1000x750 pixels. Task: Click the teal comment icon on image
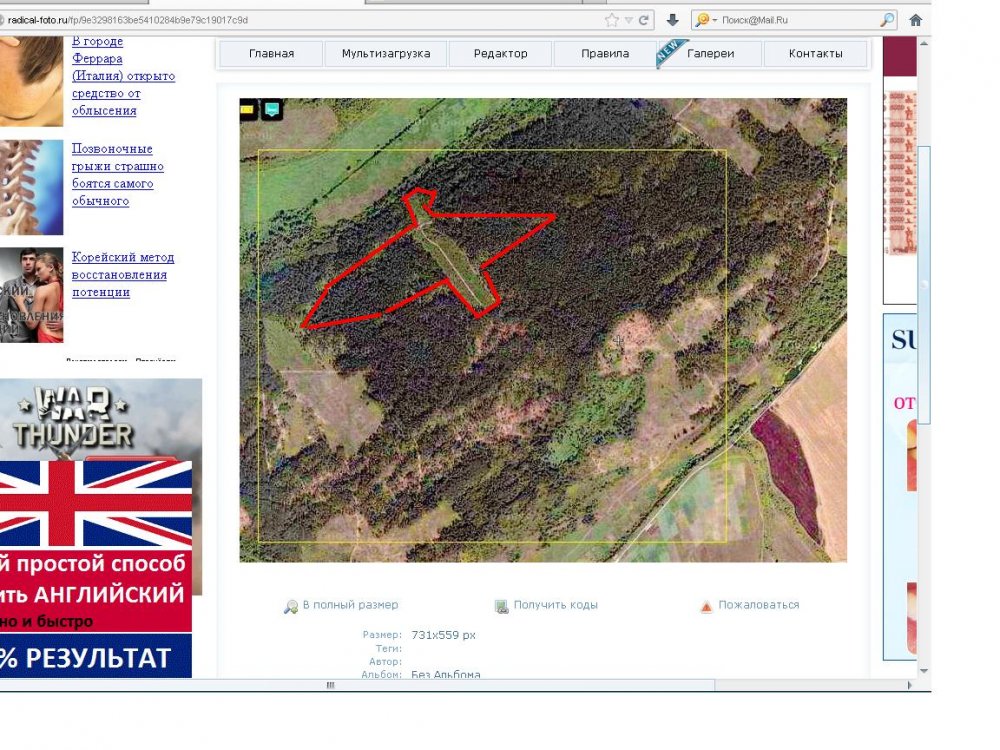click(x=272, y=109)
